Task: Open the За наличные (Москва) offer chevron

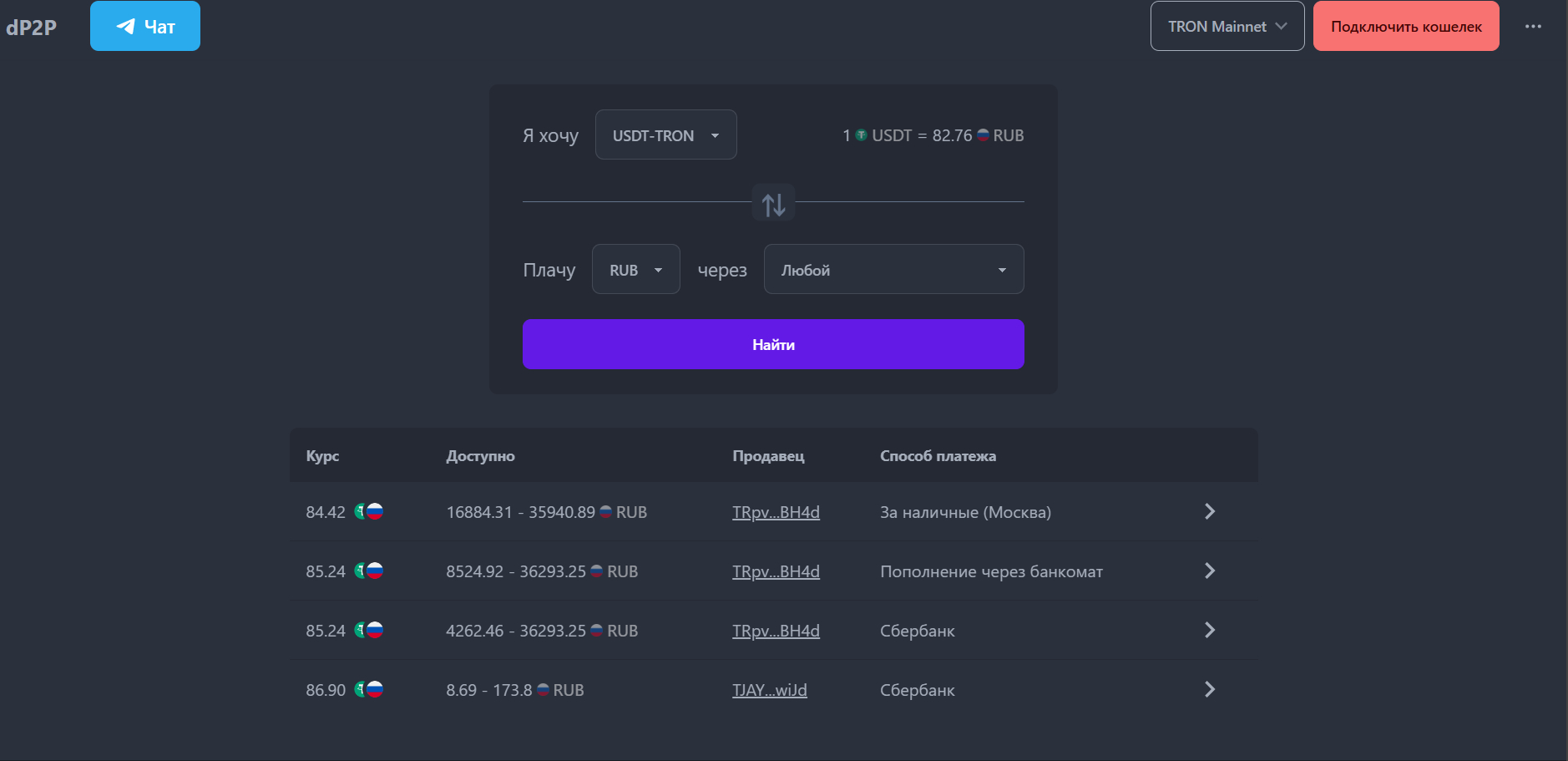Action: (1210, 511)
